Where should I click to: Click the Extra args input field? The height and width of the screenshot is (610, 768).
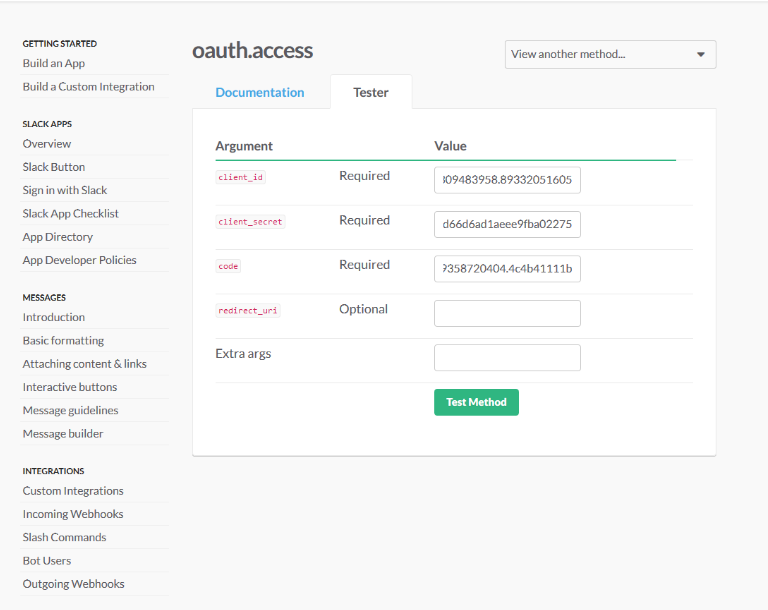tap(507, 358)
